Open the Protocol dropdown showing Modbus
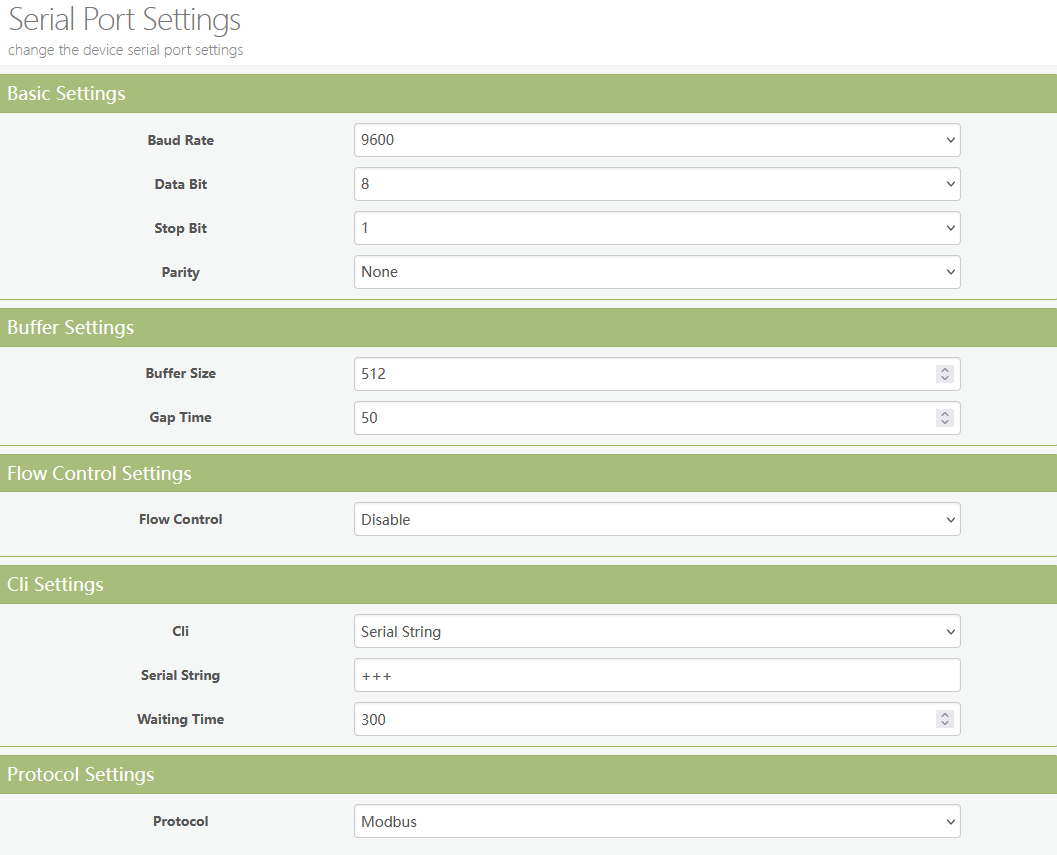This screenshot has width=1057, height=855. pos(656,822)
